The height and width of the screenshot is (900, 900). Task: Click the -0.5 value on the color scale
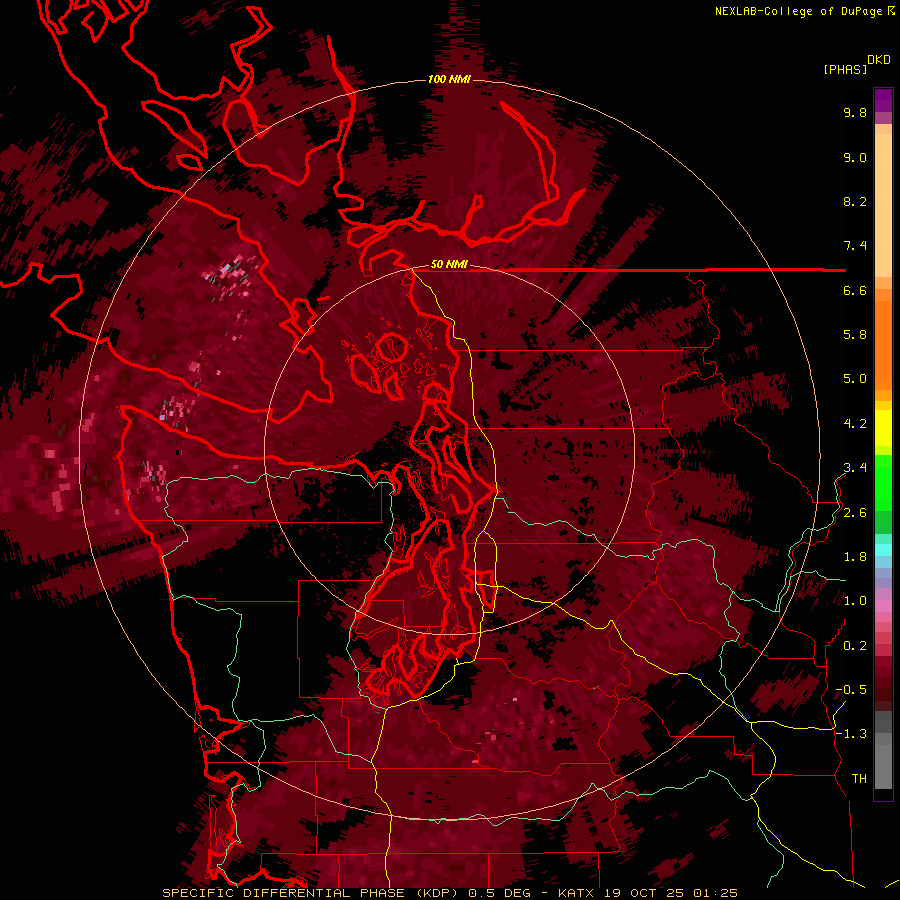click(851, 690)
